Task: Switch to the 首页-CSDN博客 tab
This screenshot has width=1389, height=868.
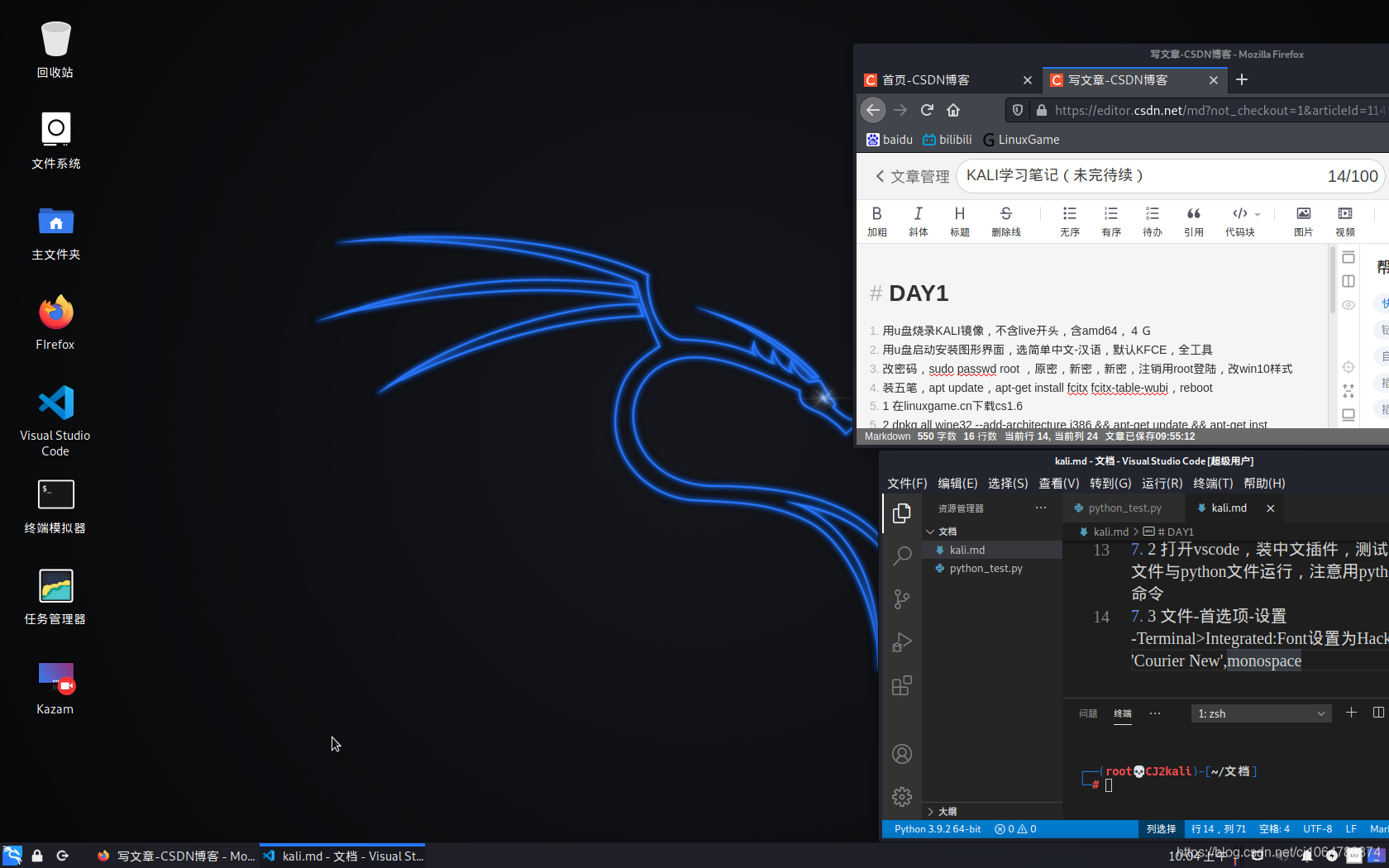Action: click(947, 80)
